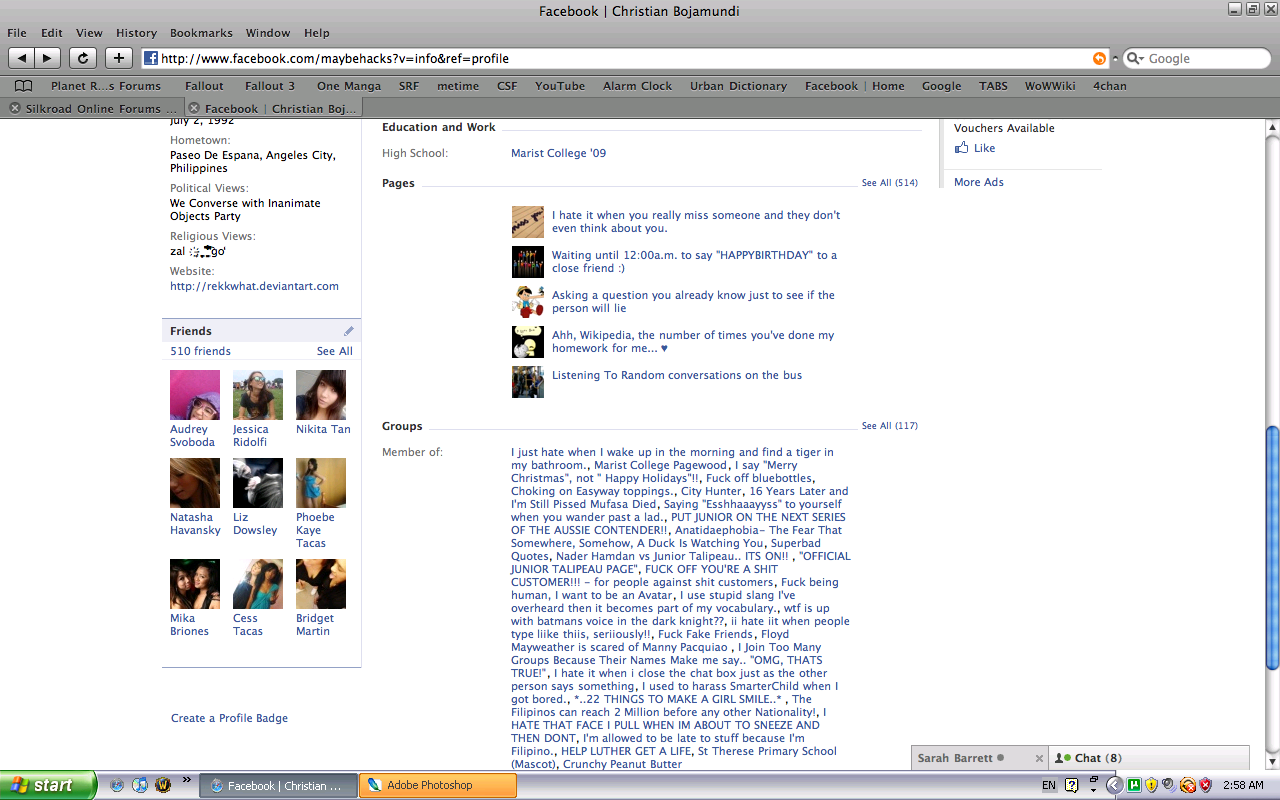Close the Silkroad Online Forums tab
The image size is (1280, 800).
(15, 109)
